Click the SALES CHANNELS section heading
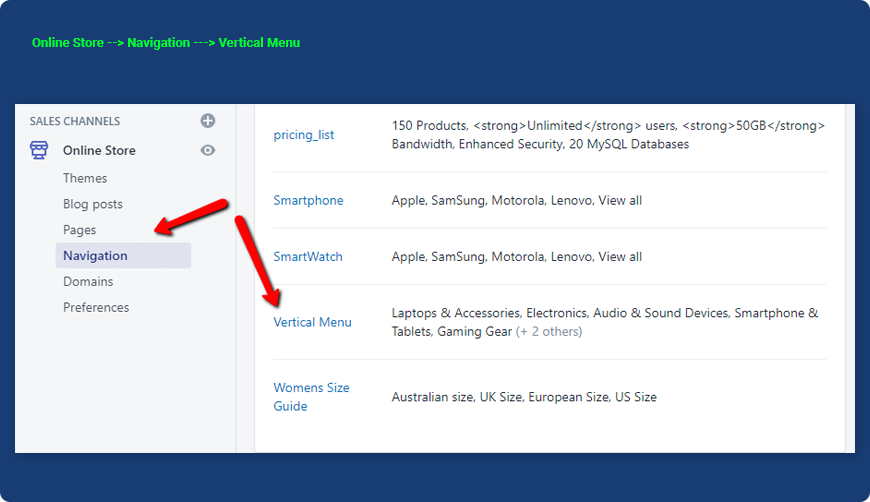Screen dimensions: 870x502 pyautogui.click(x=75, y=121)
